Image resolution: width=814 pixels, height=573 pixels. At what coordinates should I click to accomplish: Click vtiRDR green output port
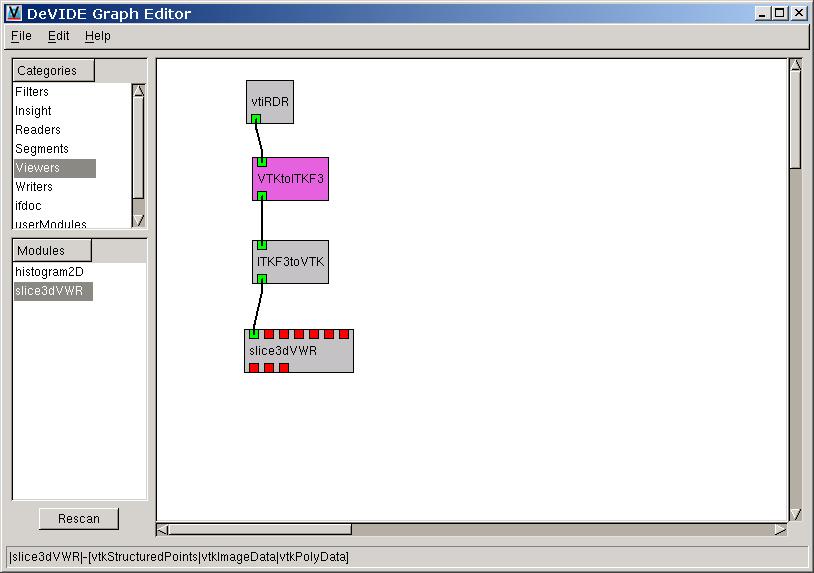(256, 119)
